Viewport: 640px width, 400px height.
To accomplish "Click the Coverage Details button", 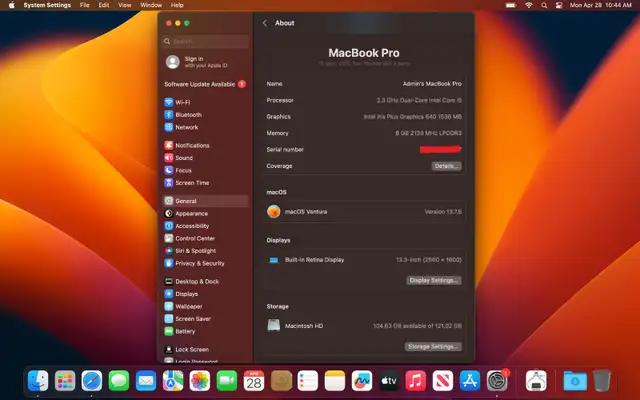I will (447, 166).
